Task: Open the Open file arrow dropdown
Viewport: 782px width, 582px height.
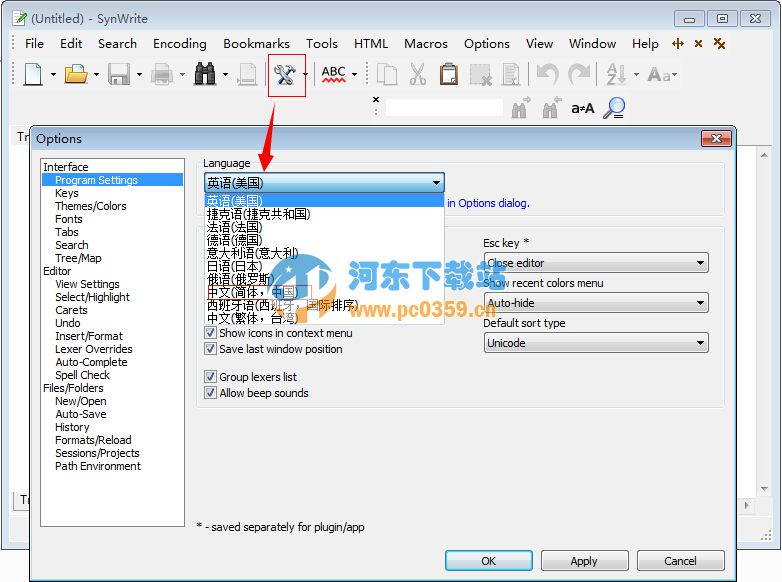Action: [96, 75]
